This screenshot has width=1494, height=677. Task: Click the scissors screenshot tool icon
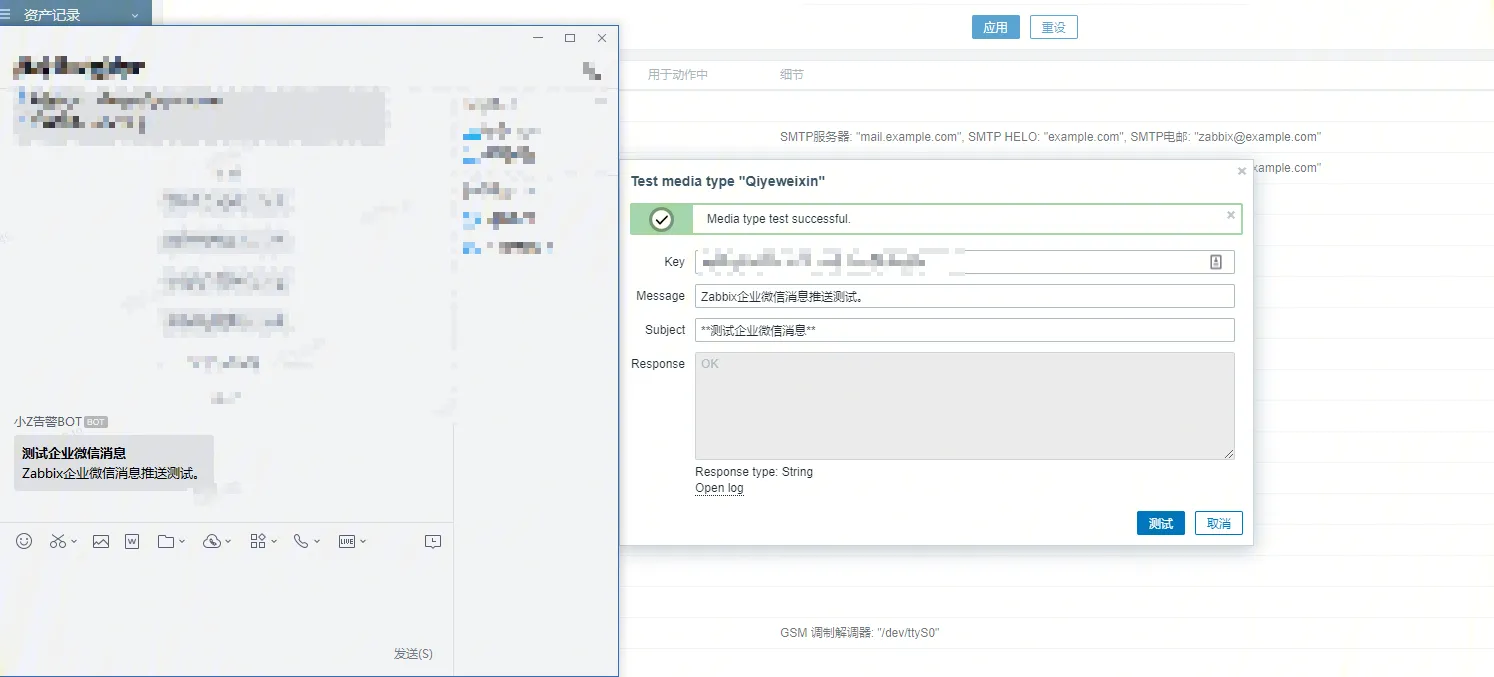tap(58, 541)
